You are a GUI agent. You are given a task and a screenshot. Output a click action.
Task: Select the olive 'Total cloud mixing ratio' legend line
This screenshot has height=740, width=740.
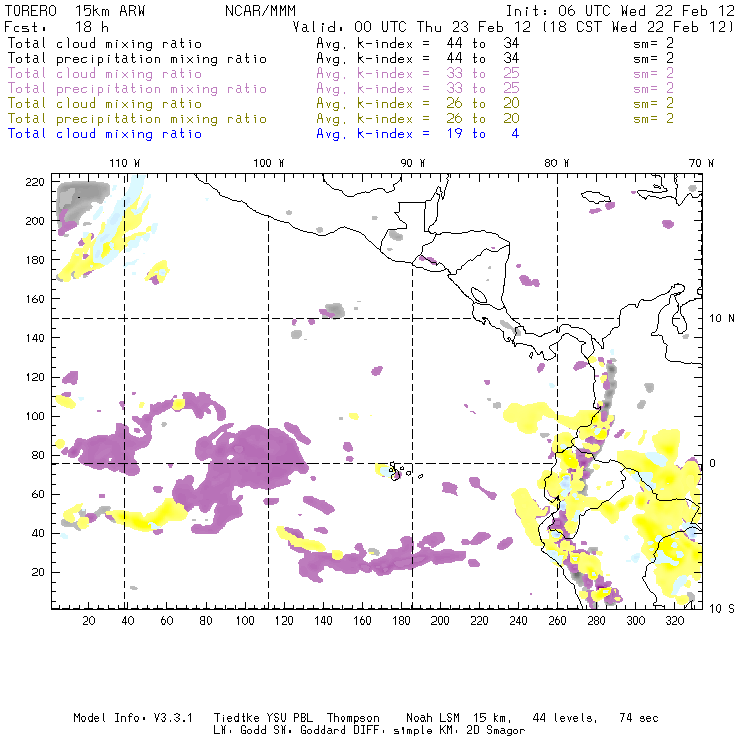[x=105, y=104]
